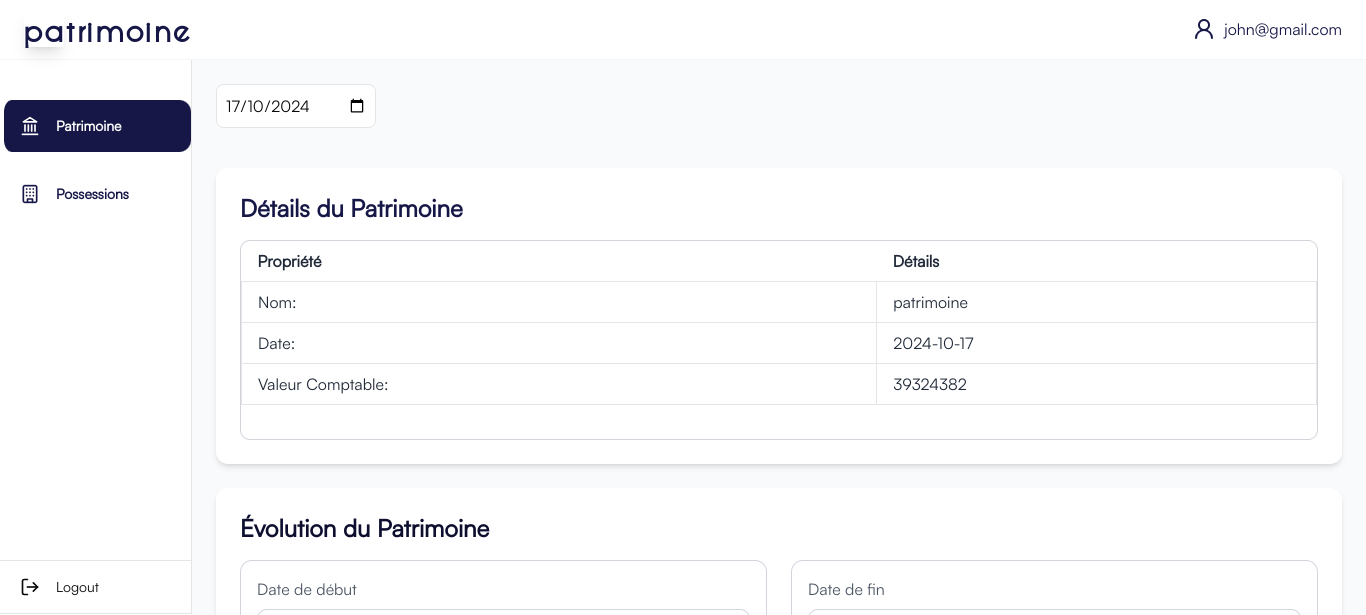Viewport: 1366px width, 615px height.
Task: Click the Détails du Patrimoine heading
Action: (x=352, y=209)
